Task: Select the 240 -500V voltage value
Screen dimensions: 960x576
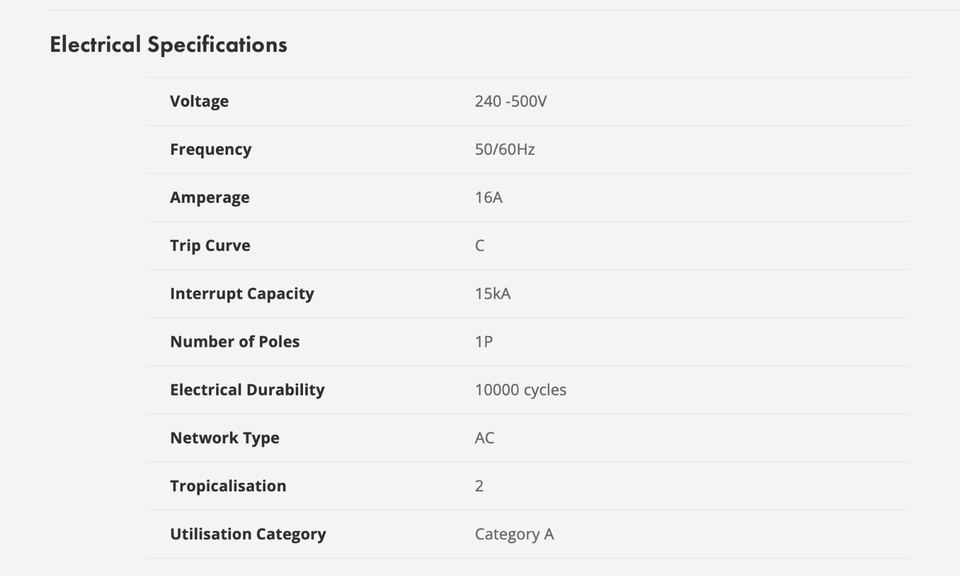Action: click(x=510, y=101)
